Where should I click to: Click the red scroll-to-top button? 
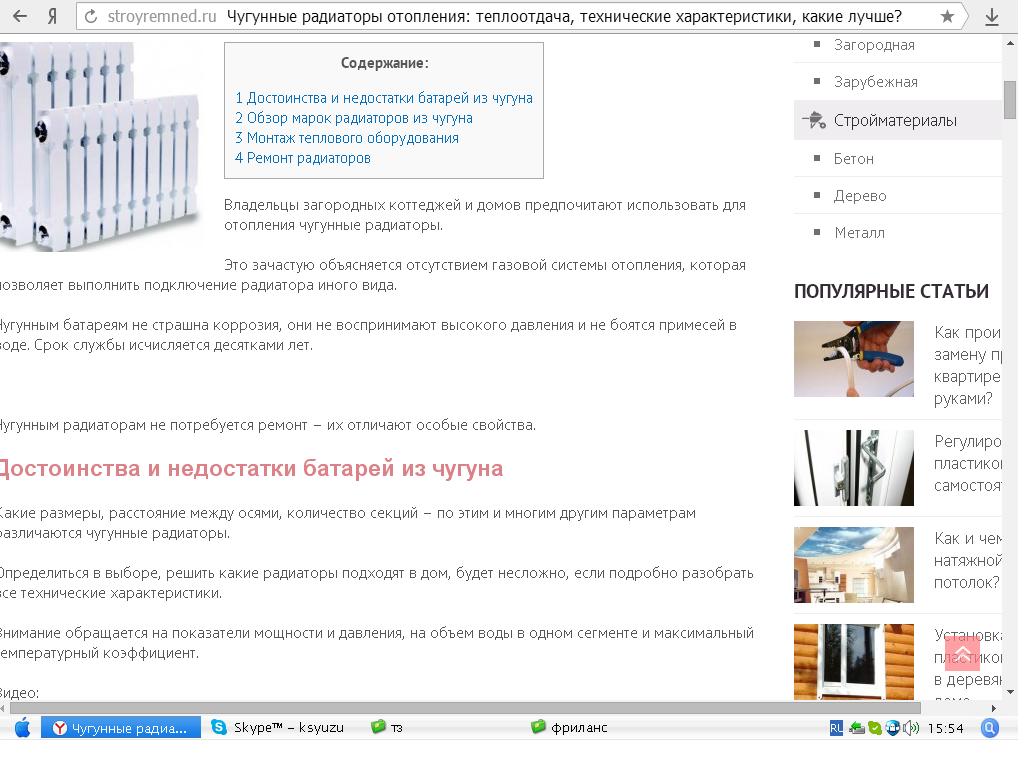tap(963, 654)
